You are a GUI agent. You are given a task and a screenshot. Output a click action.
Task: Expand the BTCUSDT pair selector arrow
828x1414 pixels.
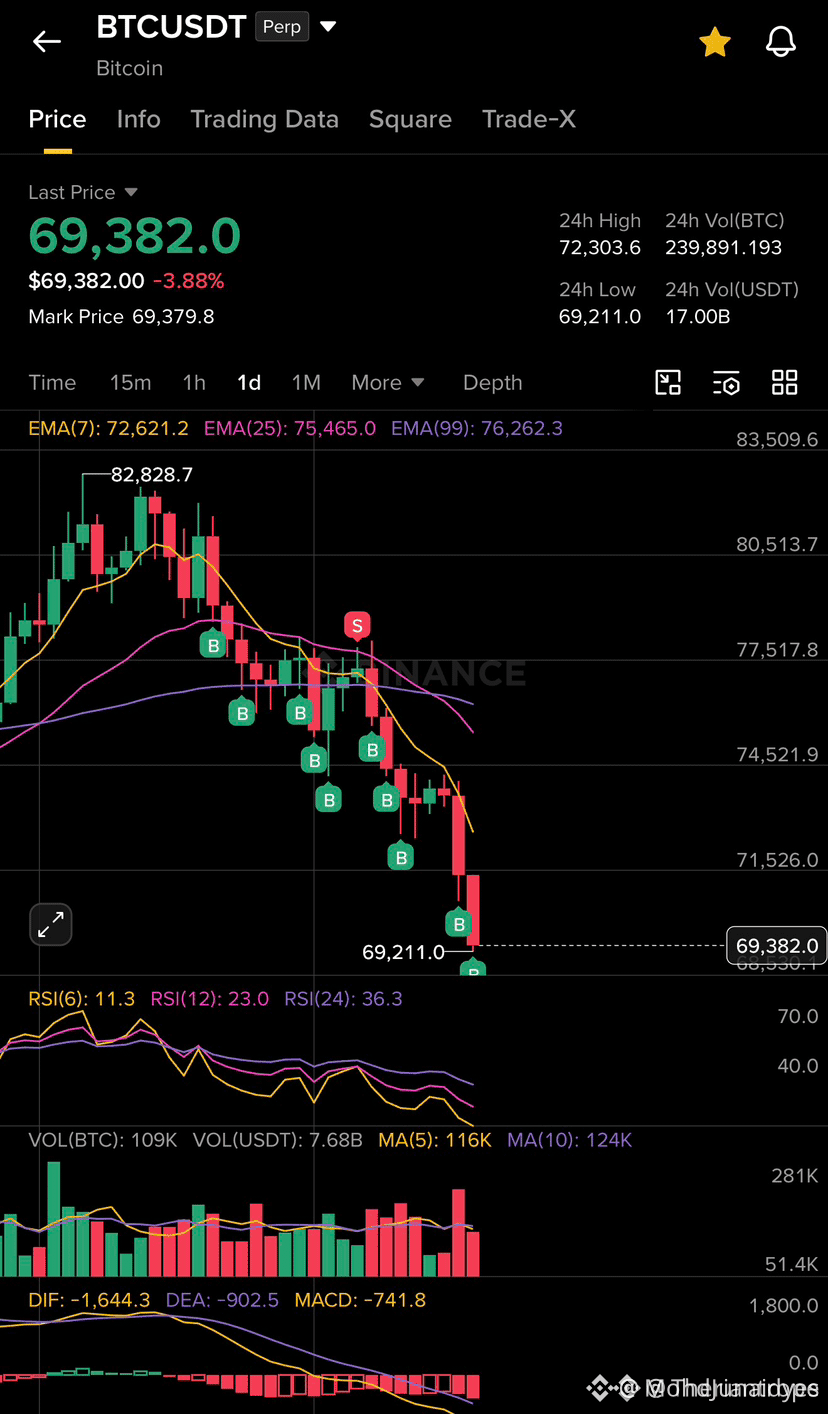(327, 27)
